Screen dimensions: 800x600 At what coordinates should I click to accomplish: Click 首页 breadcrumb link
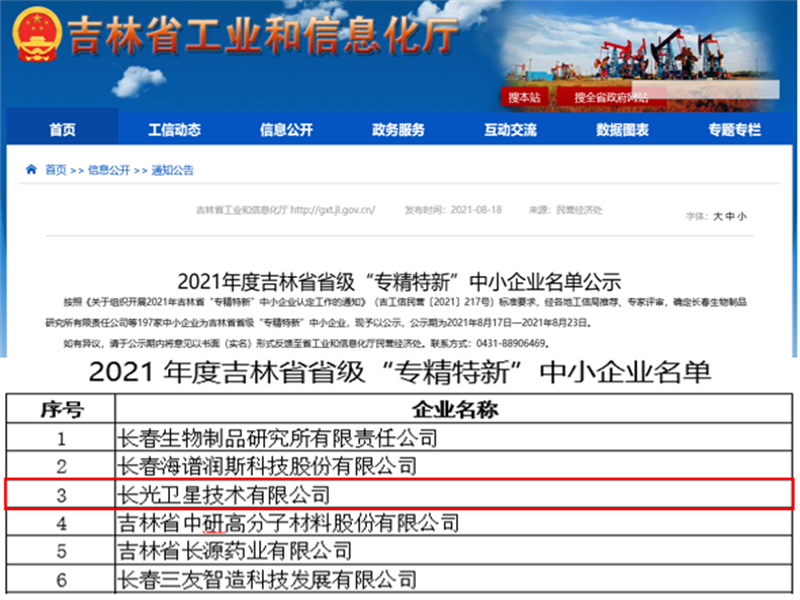point(56,171)
